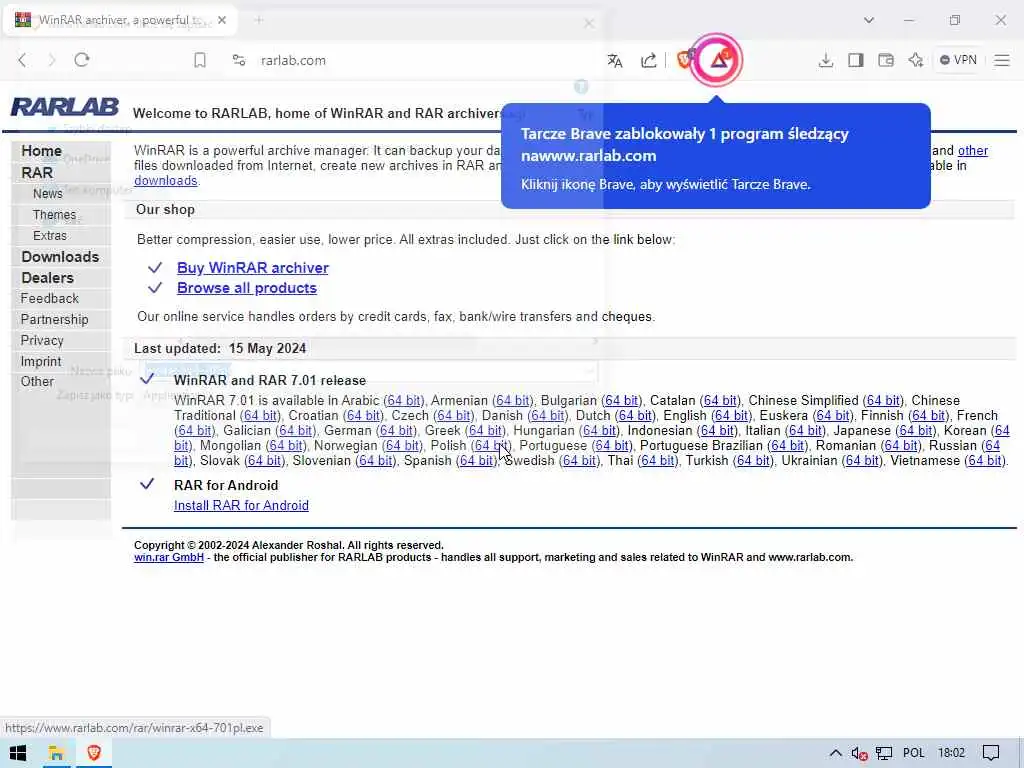Click Install RAR for Android link
The height and width of the screenshot is (768, 1024).
[x=241, y=505]
